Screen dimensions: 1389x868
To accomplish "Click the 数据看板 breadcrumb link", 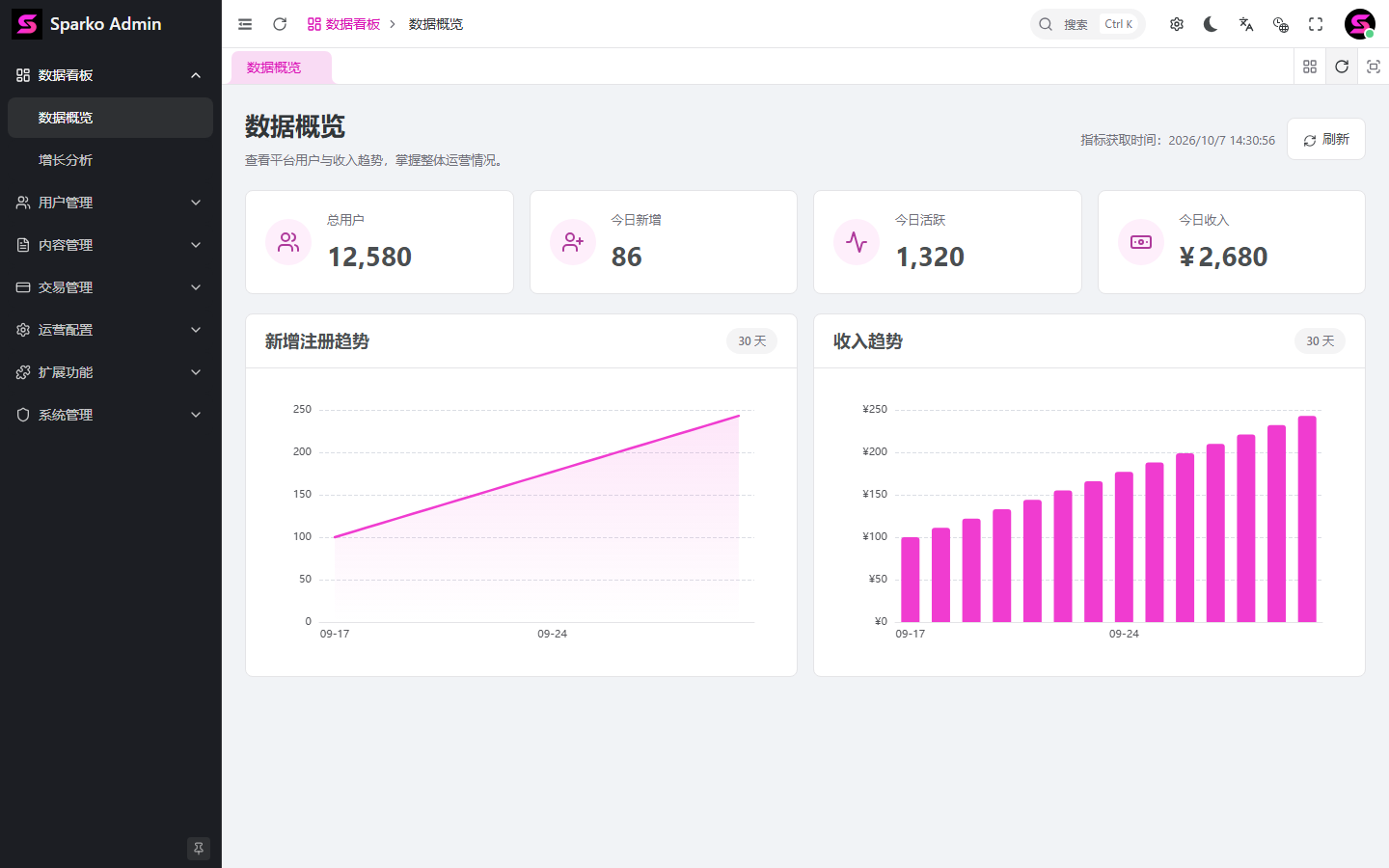I will point(343,24).
